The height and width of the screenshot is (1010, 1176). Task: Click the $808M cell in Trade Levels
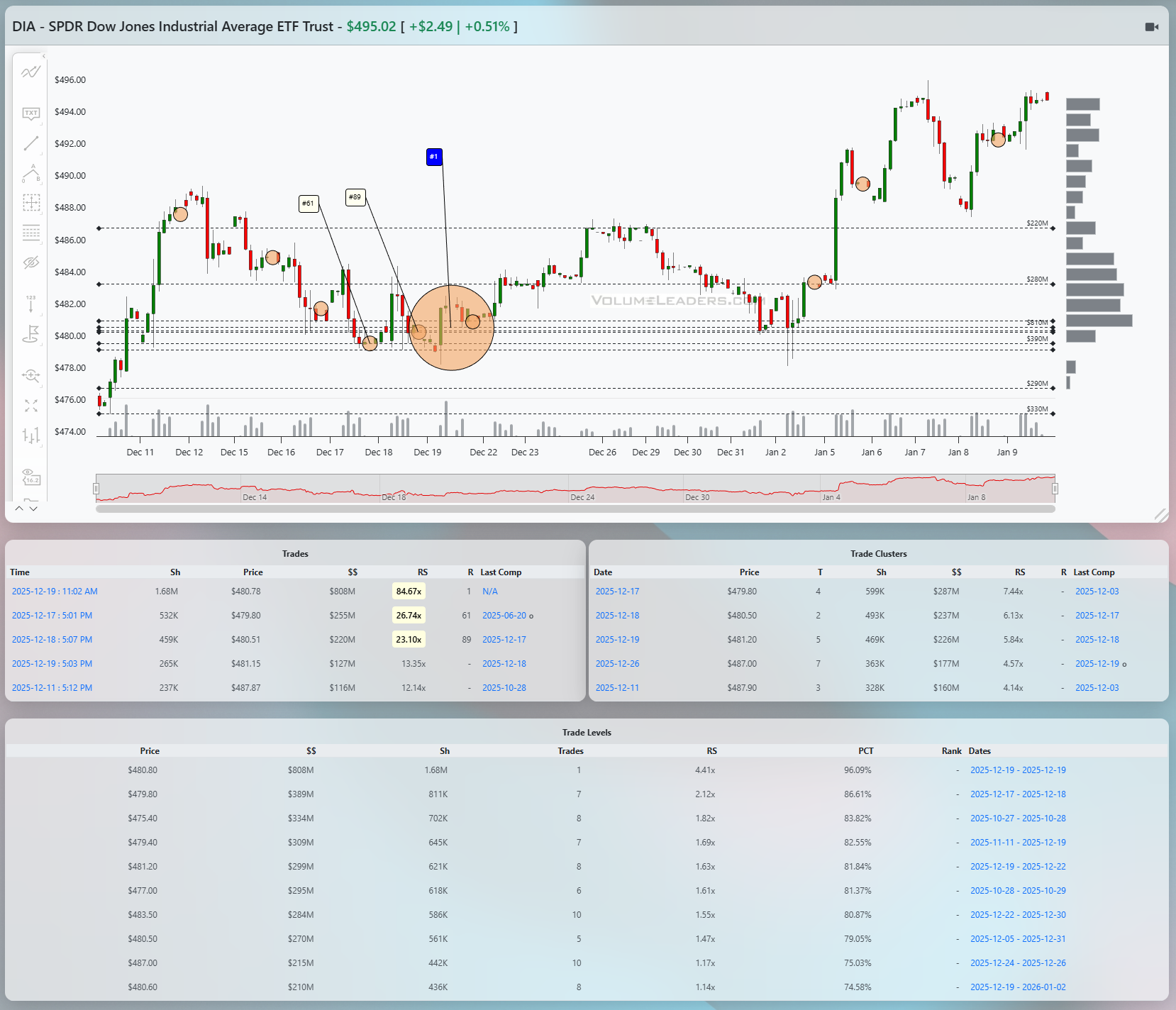[x=301, y=770]
